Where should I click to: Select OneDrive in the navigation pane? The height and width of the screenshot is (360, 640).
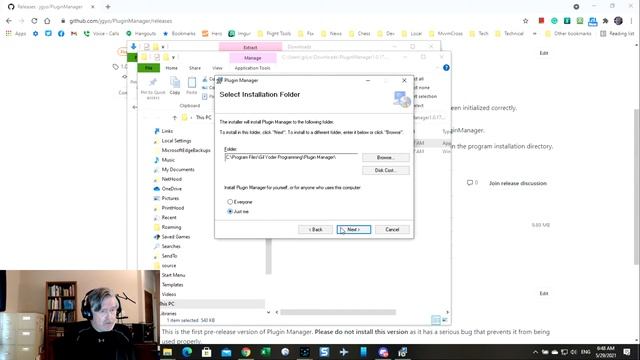pyautogui.click(x=171, y=189)
